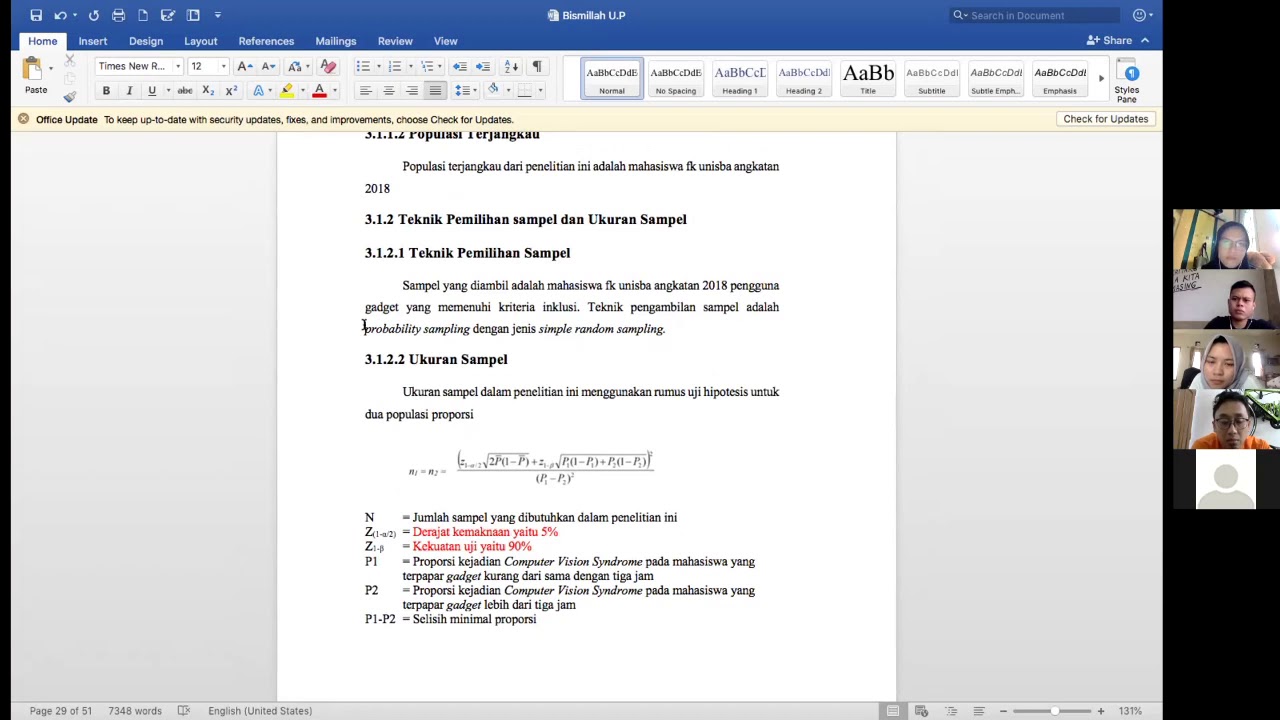Open the Design tab

click(146, 41)
